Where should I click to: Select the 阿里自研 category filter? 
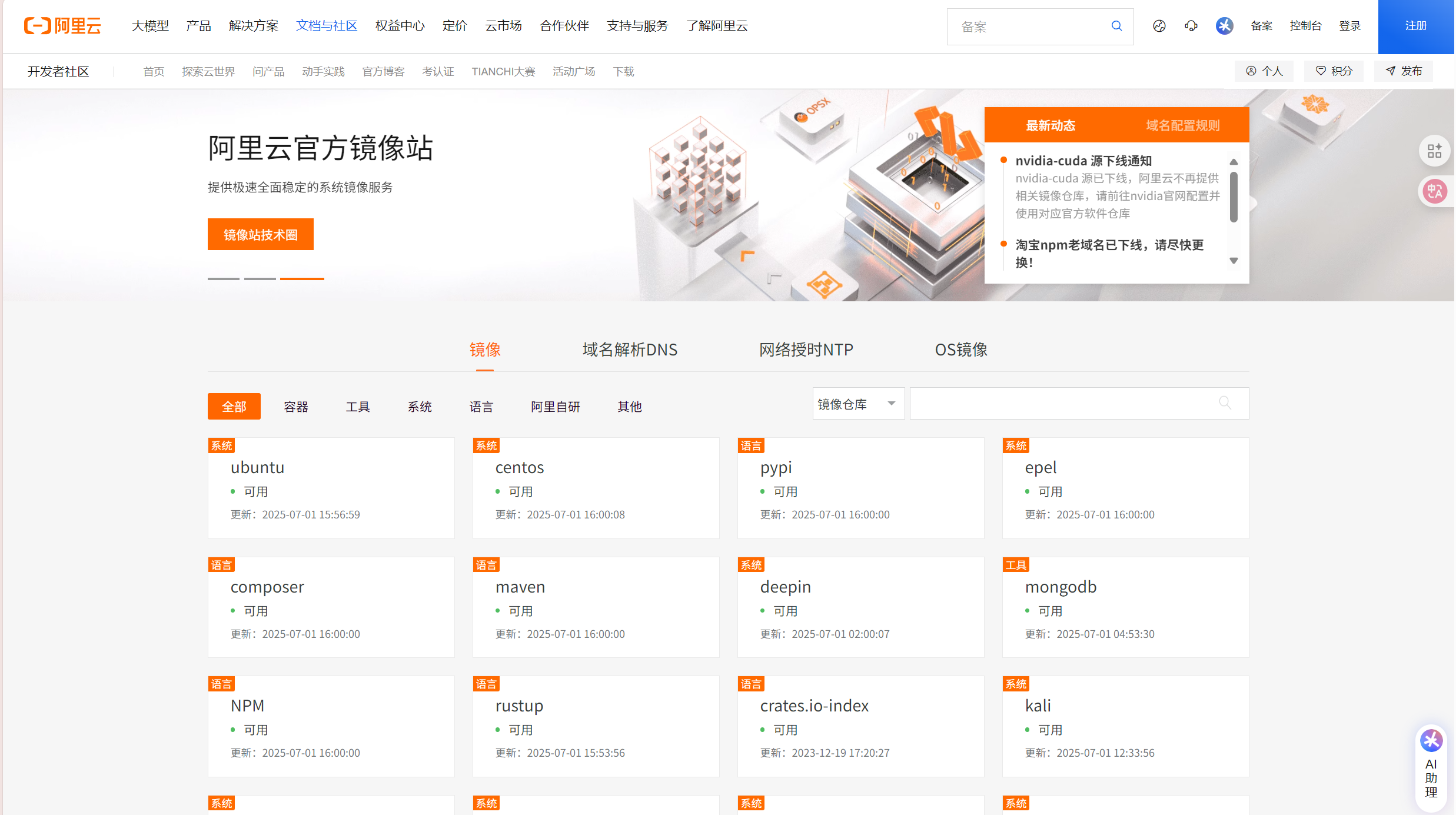click(x=554, y=406)
